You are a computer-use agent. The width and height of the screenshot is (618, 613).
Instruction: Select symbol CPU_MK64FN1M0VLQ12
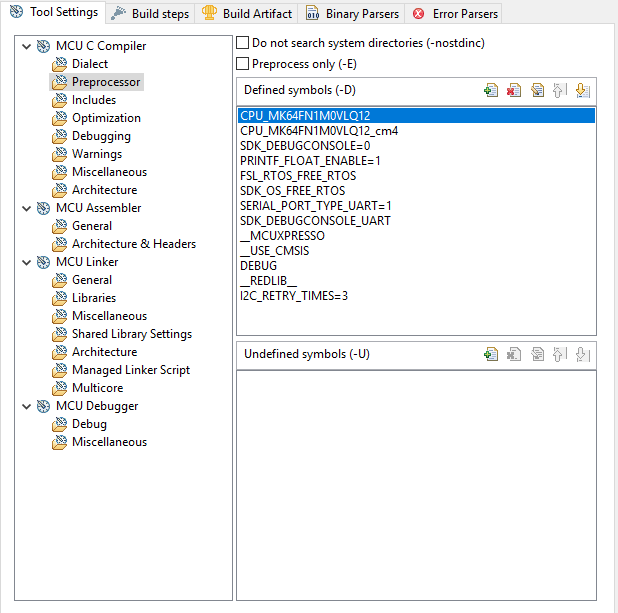coord(416,116)
